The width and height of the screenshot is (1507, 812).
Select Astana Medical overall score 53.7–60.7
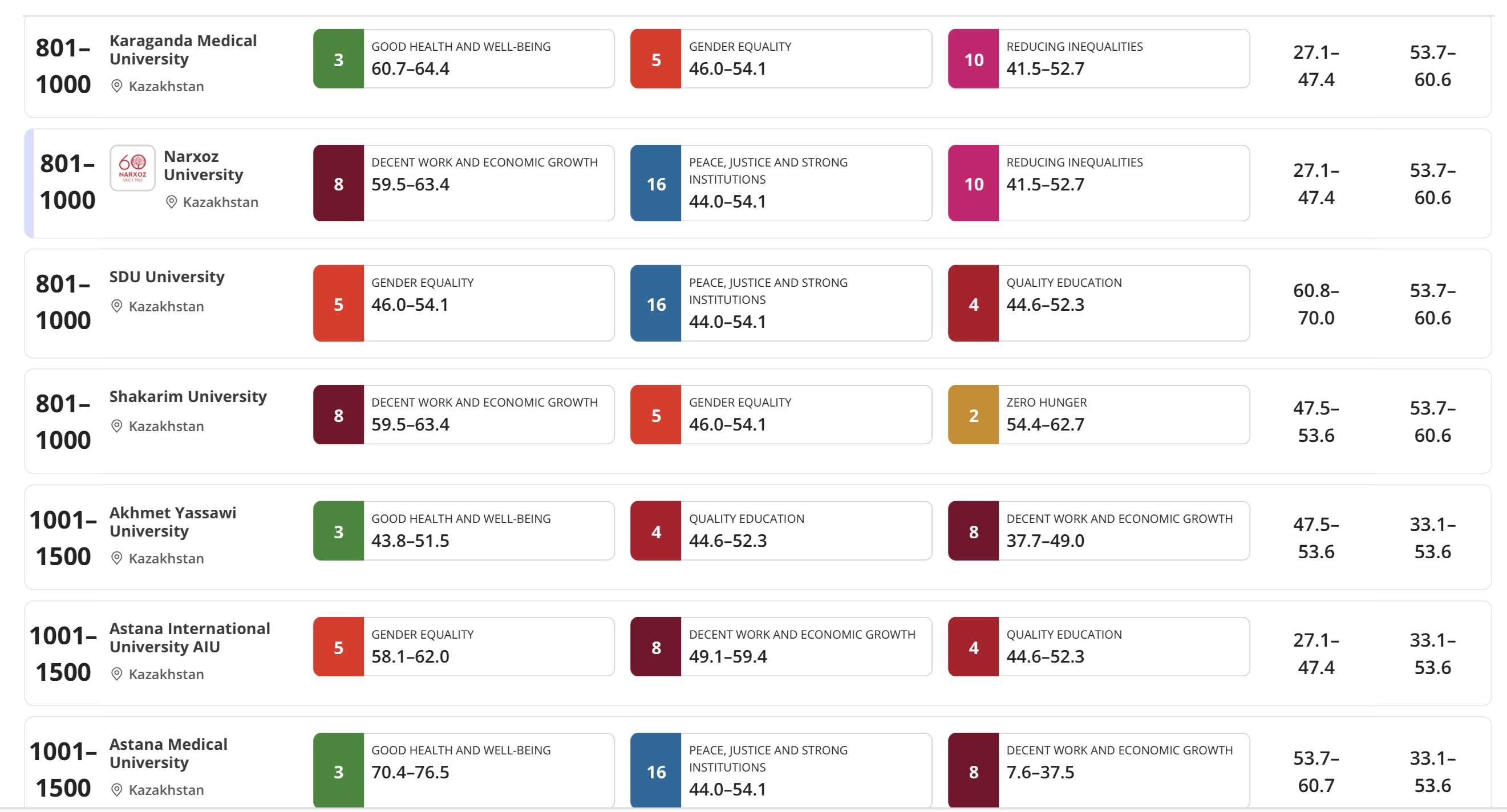[x=1316, y=771]
